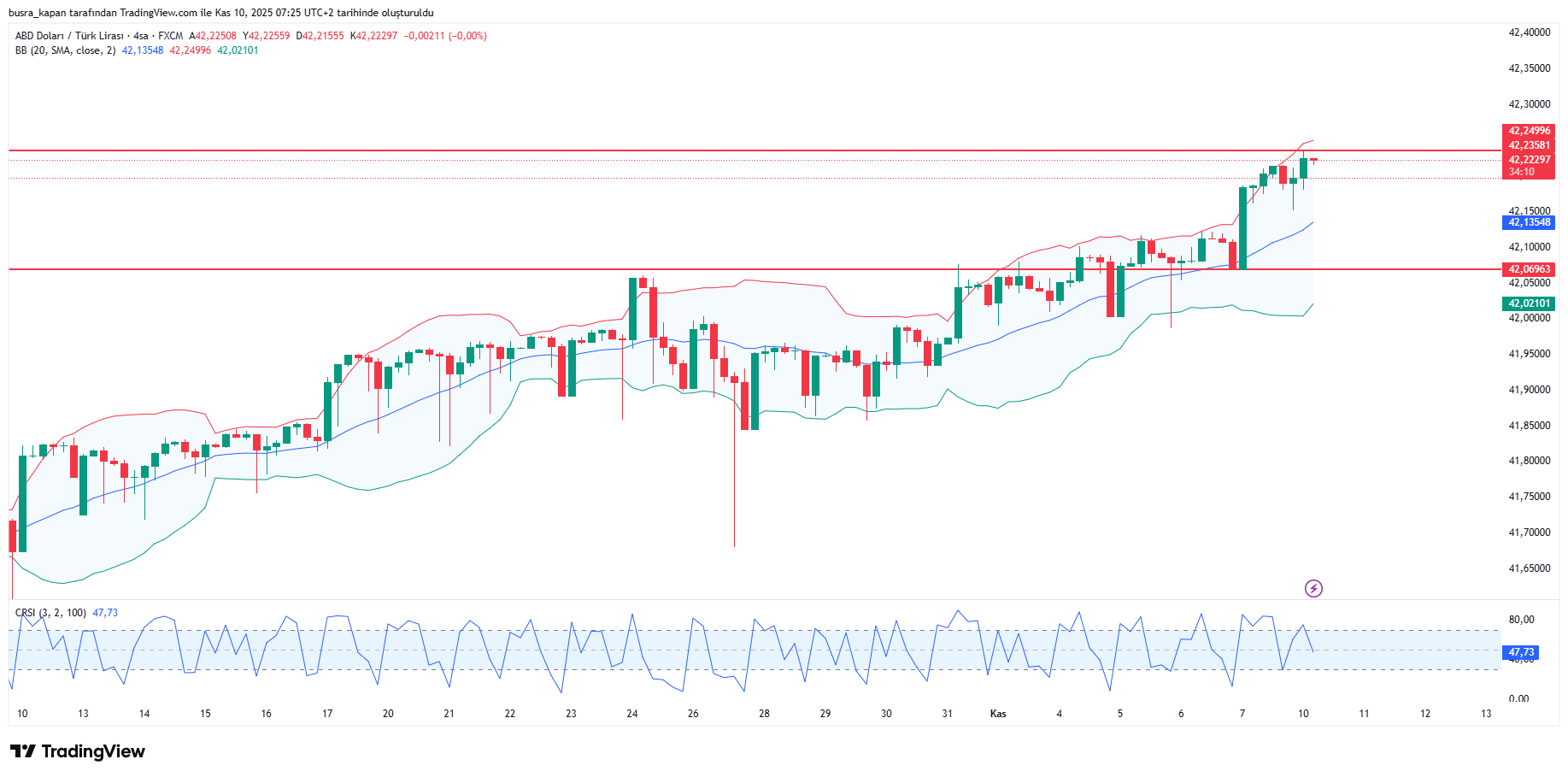1568x777 pixels.
Task: Click the red 42,06963 horizontal line price tag
Action: click(1528, 269)
